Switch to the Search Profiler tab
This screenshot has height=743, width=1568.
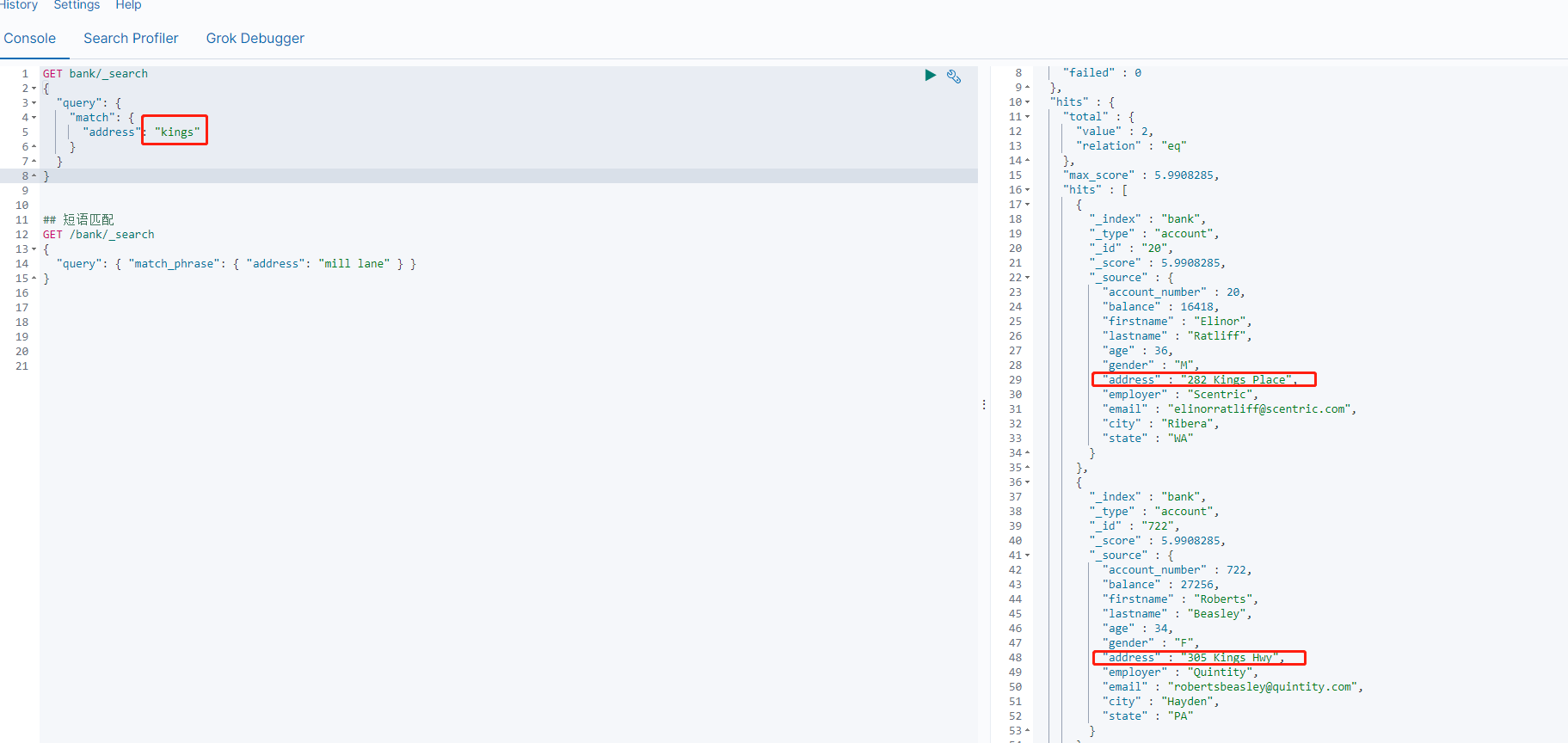tap(131, 39)
